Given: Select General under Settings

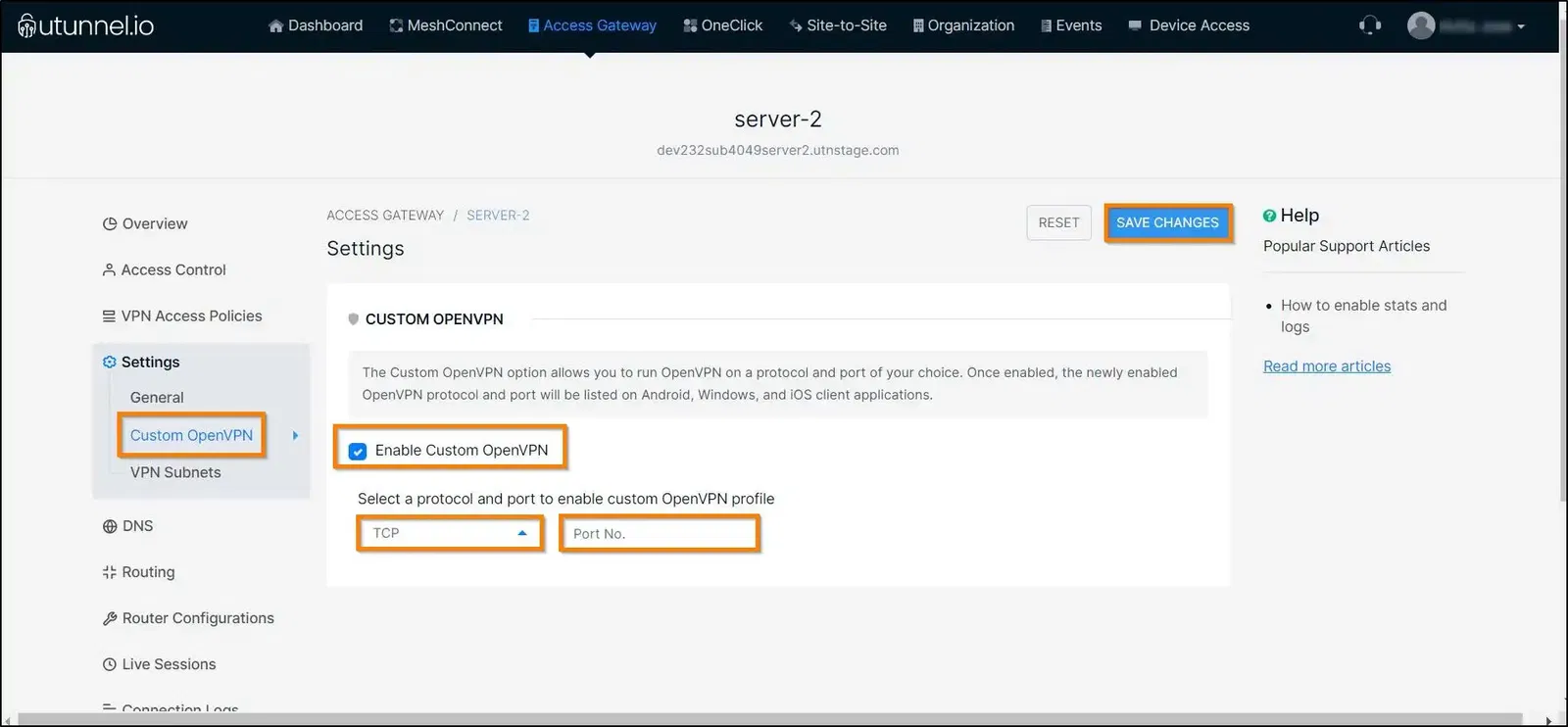Looking at the screenshot, I should [x=157, y=397].
